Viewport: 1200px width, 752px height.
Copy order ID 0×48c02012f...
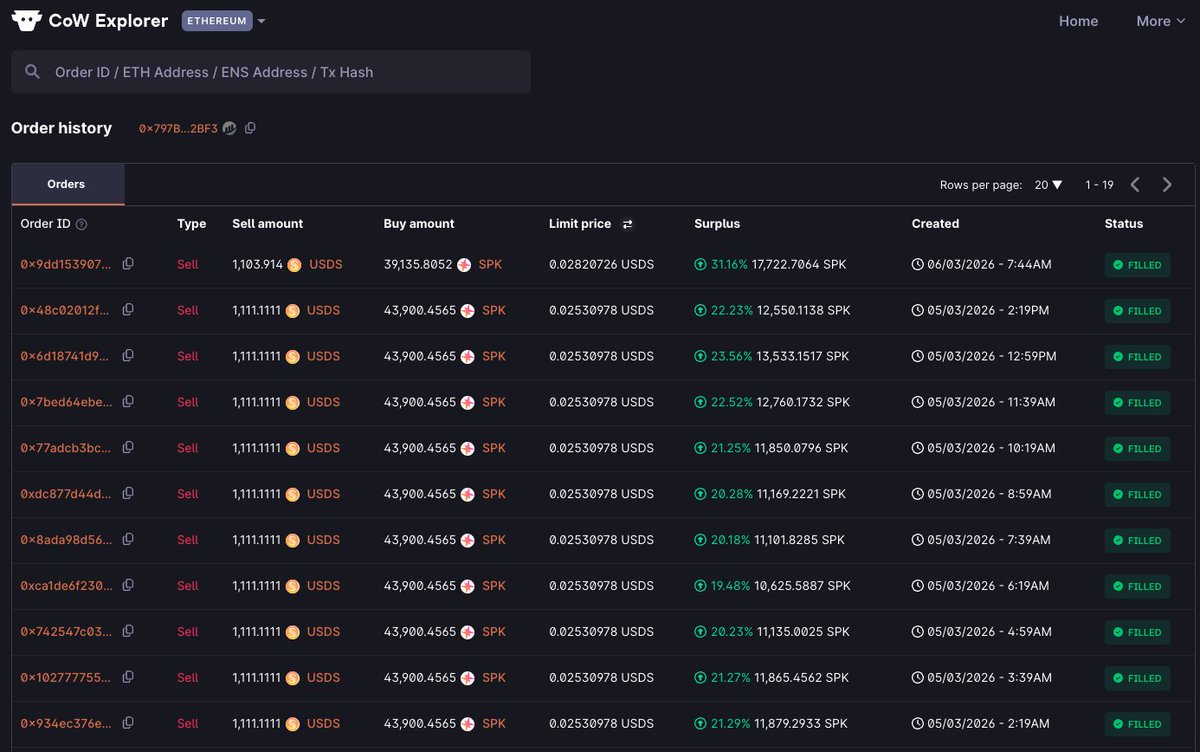pyautogui.click(x=128, y=310)
